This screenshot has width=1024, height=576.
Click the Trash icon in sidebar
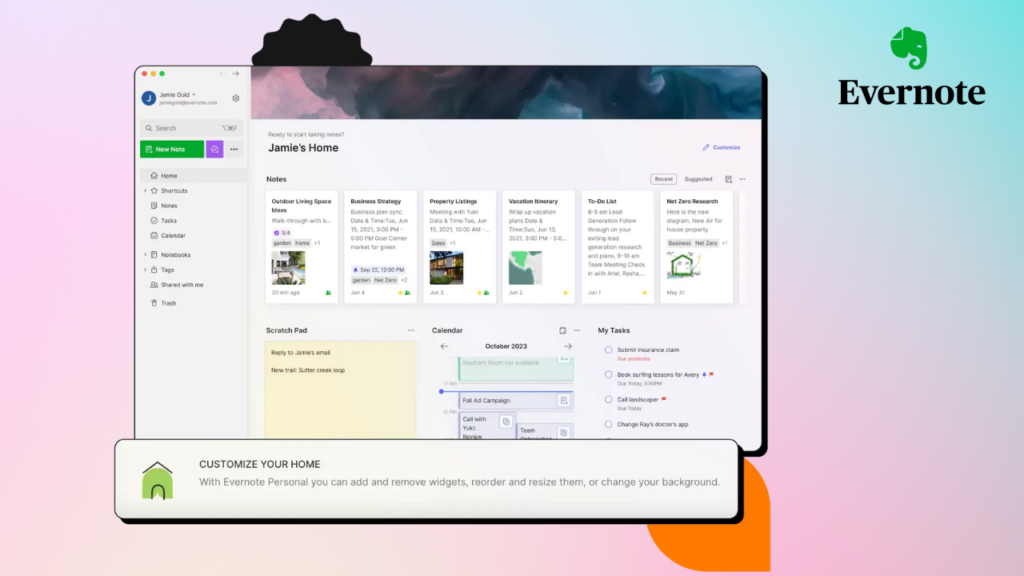coord(154,303)
